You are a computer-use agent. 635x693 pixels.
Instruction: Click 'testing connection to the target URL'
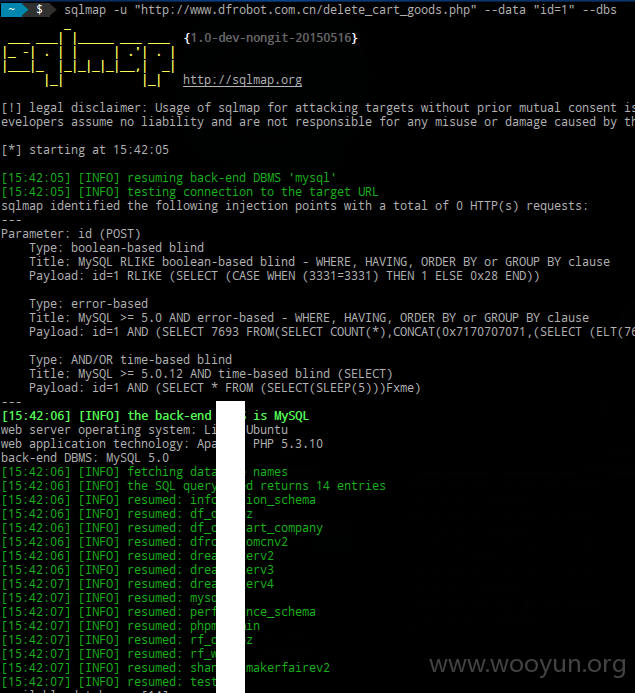[190, 192]
